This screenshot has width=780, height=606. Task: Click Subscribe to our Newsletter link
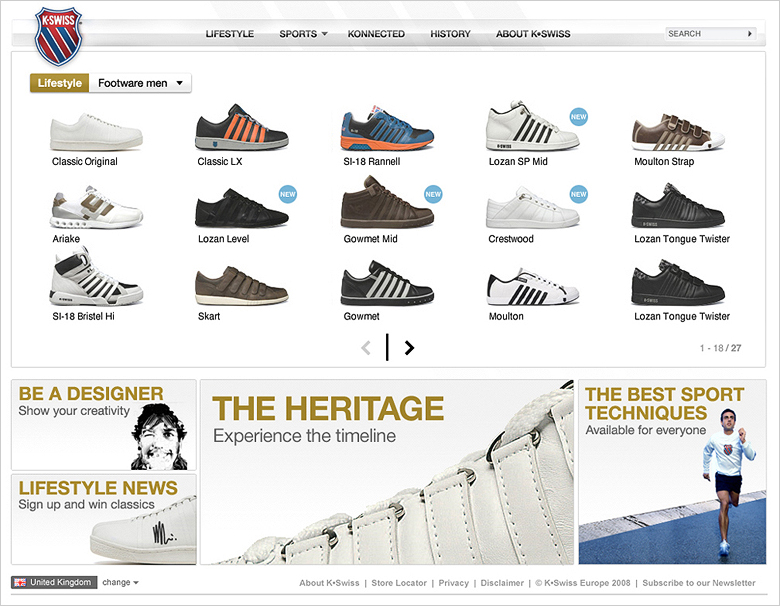tap(699, 583)
